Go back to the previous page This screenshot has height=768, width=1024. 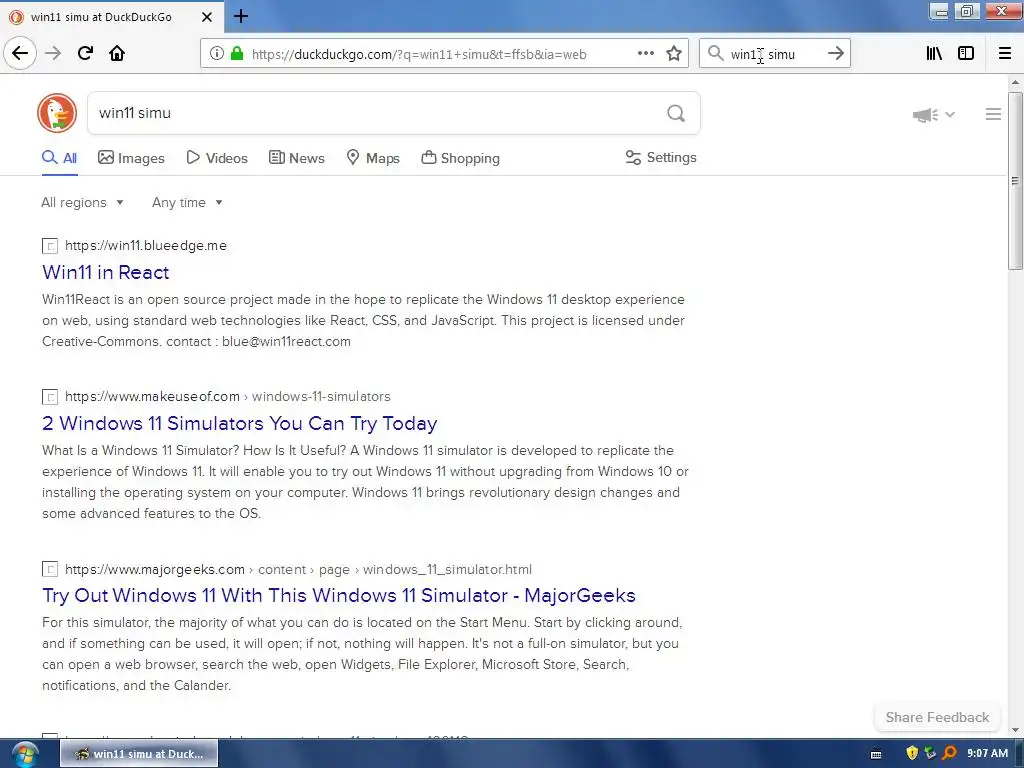tap(20, 53)
